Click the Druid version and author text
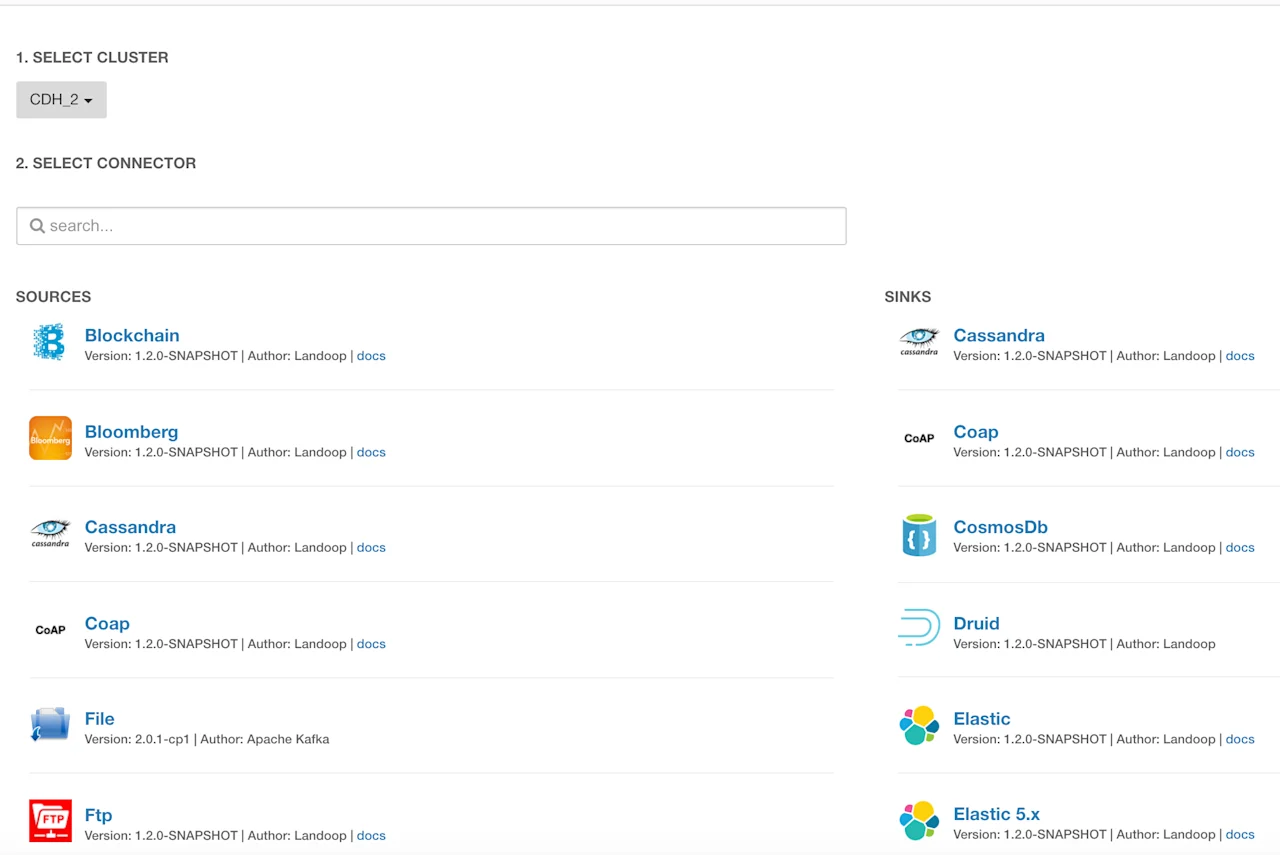Viewport: 1280px width, 855px height. tap(1085, 644)
